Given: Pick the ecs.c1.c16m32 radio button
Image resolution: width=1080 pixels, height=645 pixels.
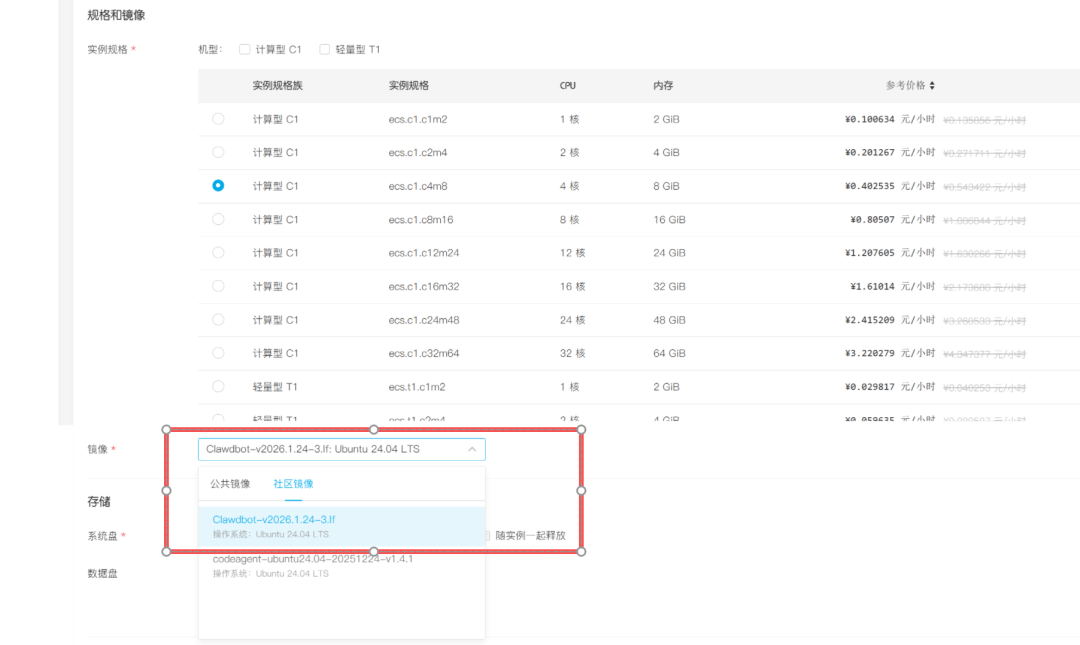Looking at the screenshot, I should (x=218, y=286).
